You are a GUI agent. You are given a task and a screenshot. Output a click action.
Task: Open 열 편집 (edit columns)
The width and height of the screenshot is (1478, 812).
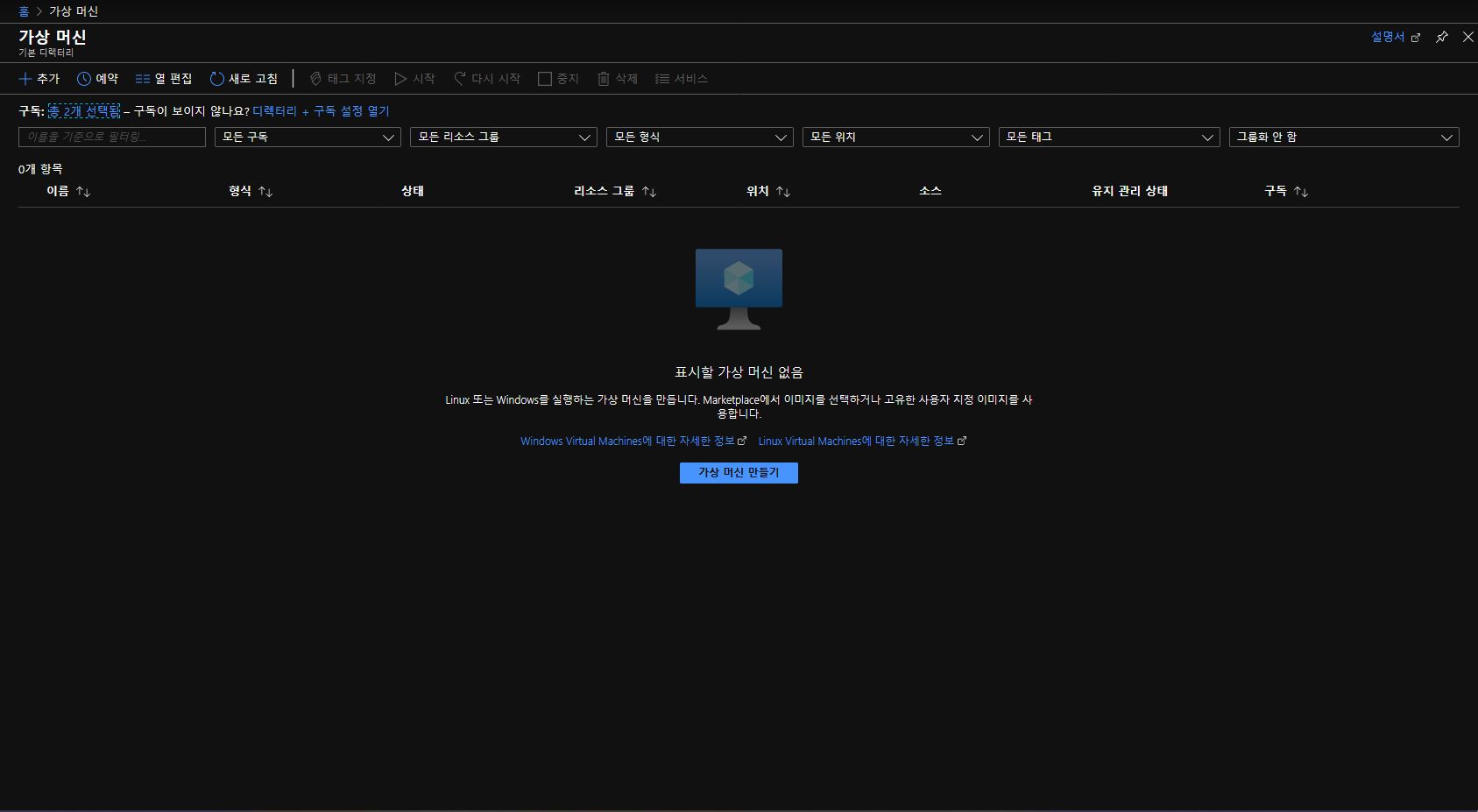pos(164,79)
